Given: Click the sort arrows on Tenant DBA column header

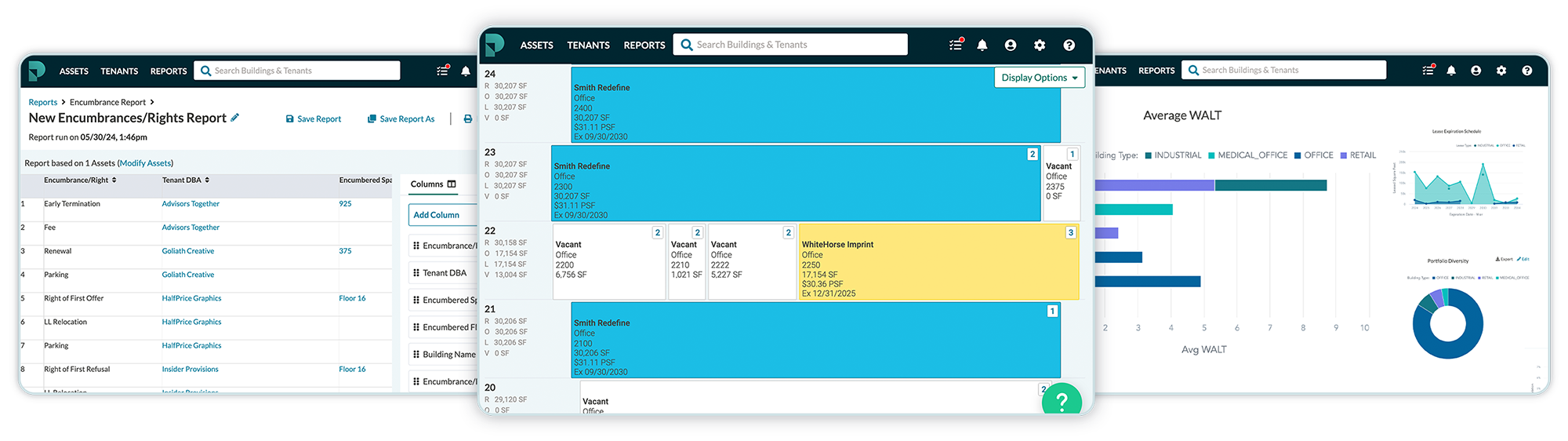Looking at the screenshot, I should click(207, 180).
